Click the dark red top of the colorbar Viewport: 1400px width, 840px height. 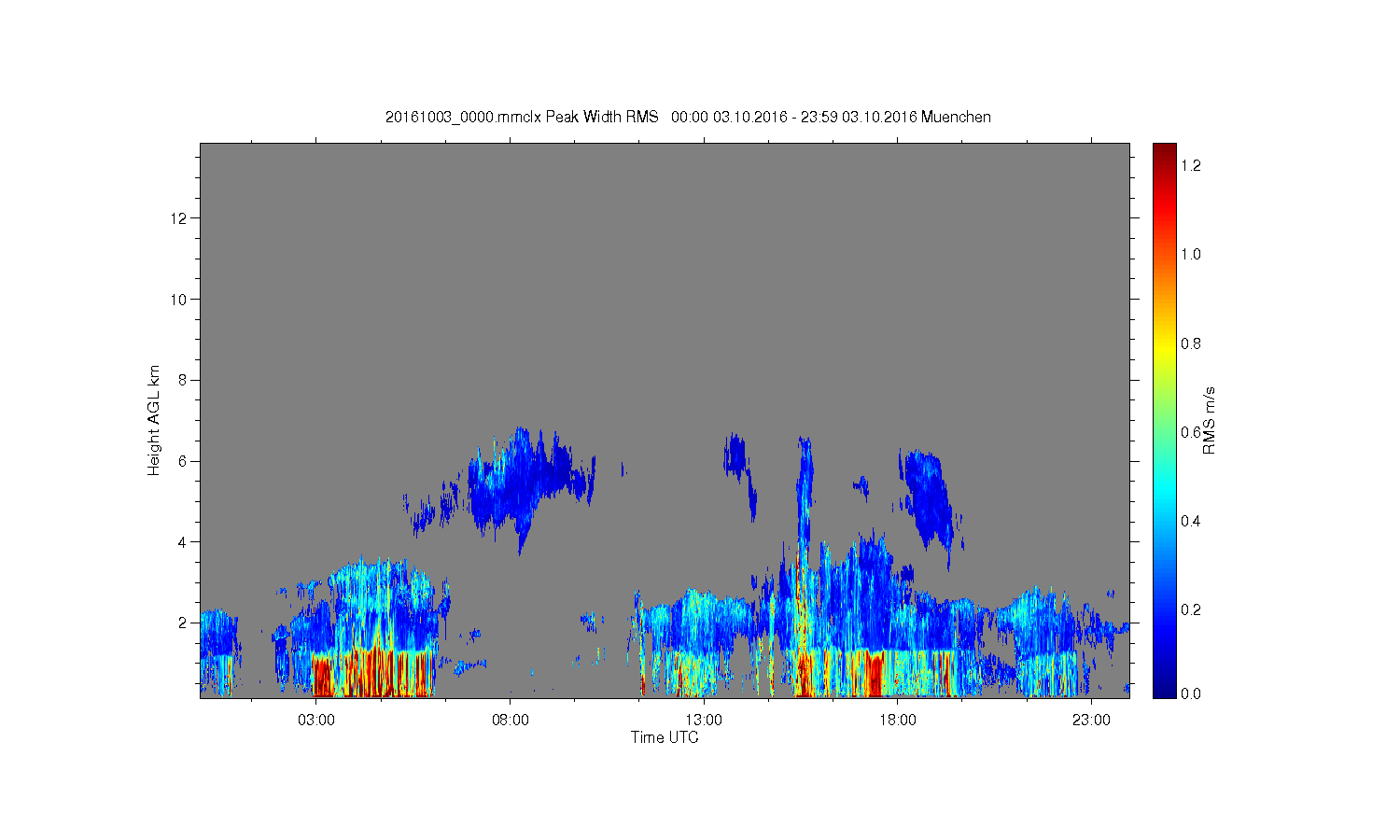1164,151
